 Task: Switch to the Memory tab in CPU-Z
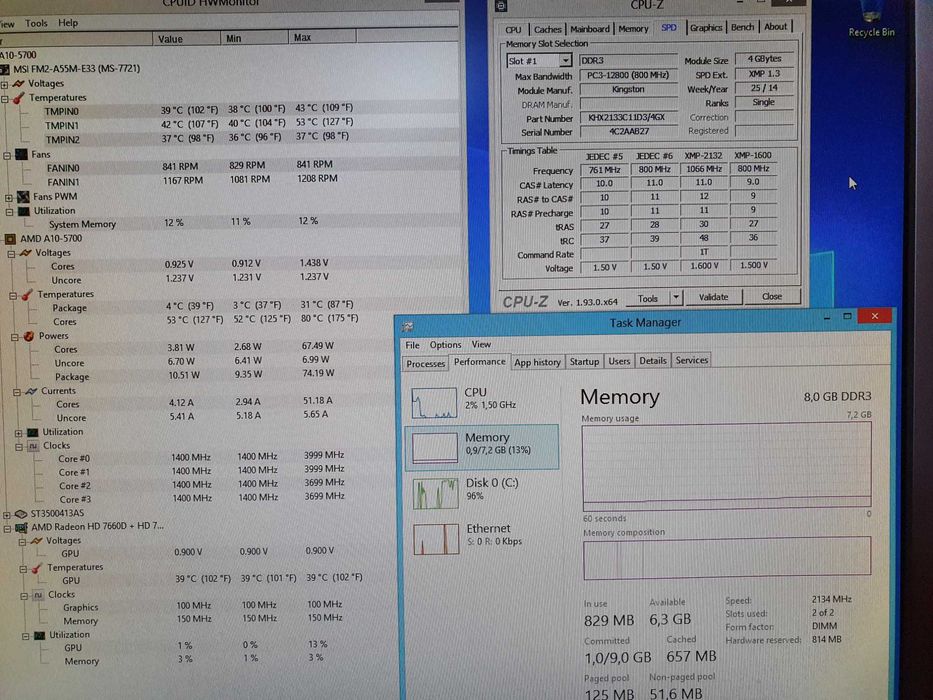633,29
